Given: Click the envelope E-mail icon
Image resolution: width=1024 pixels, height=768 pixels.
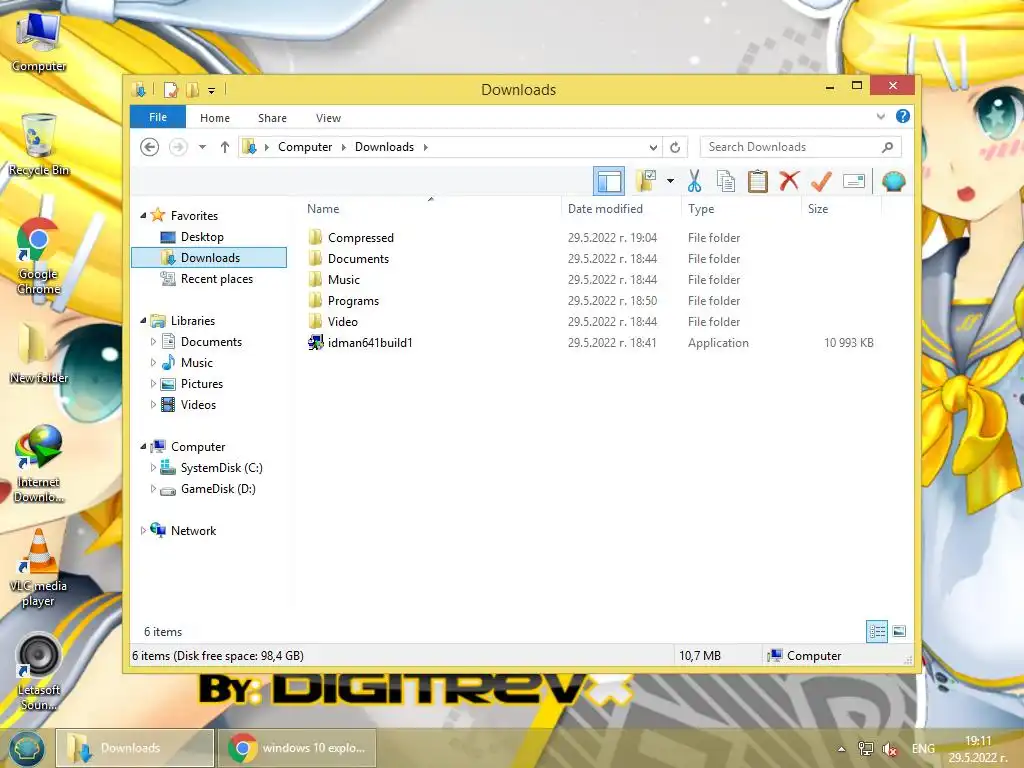Looking at the screenshot, I should 854,181.
